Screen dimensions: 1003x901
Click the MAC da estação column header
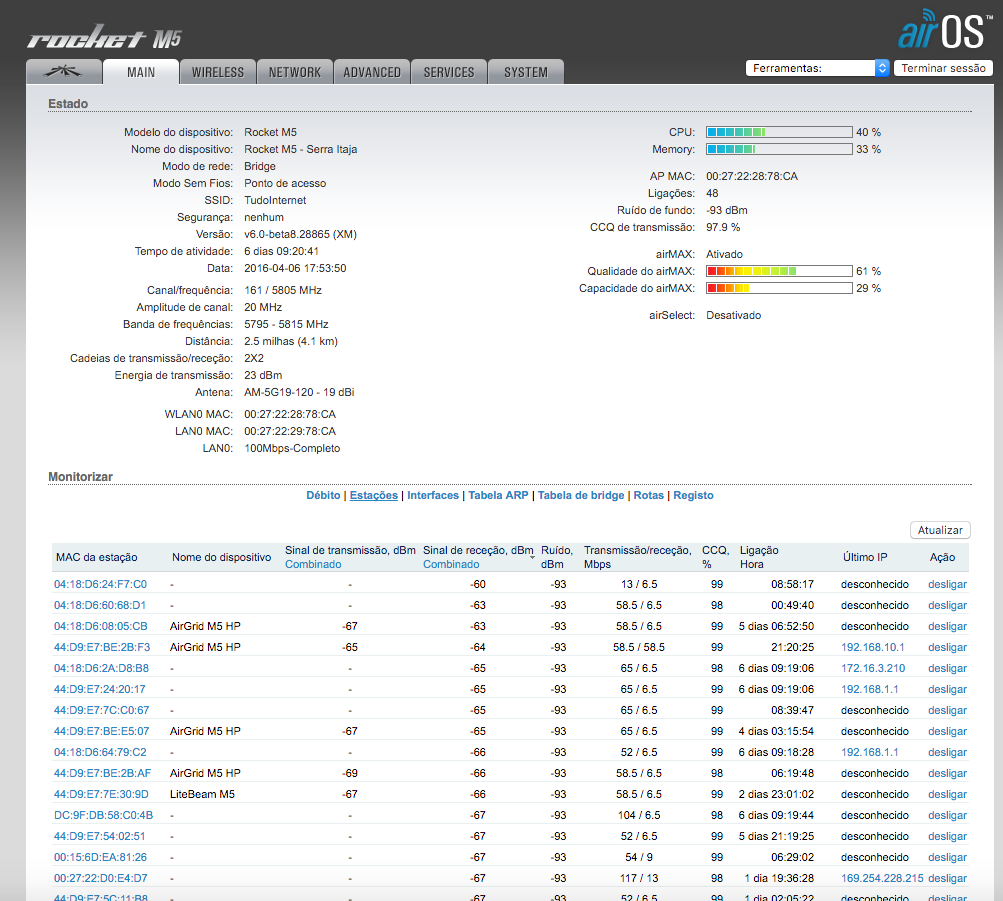click(x=97, y=557)
